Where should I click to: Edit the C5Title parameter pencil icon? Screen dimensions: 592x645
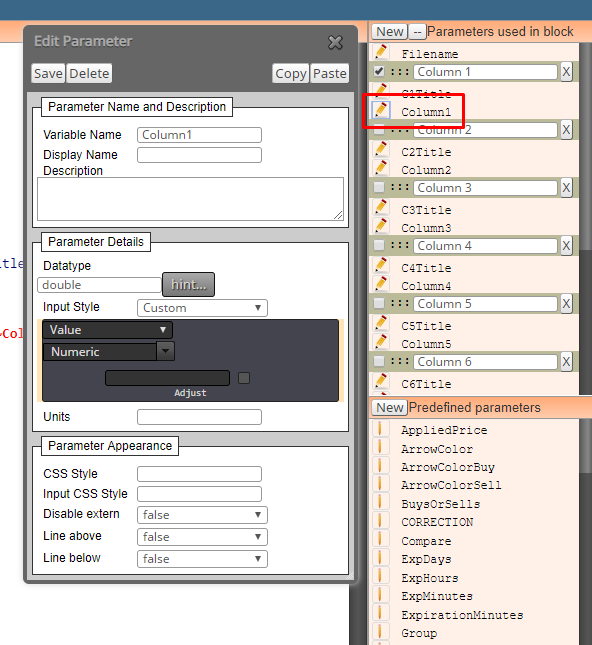click(381, 324)
